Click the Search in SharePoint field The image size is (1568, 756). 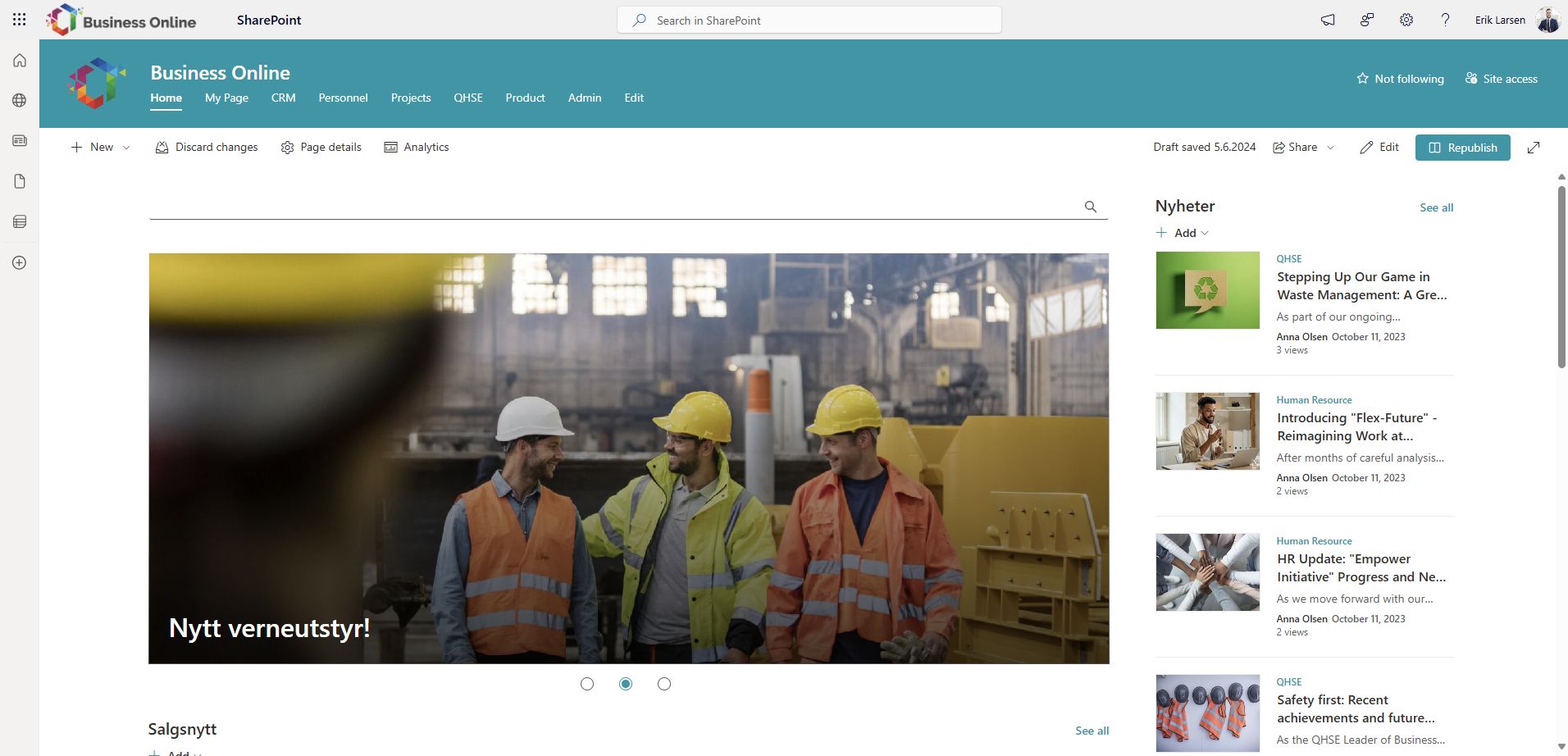pos(809,20)
